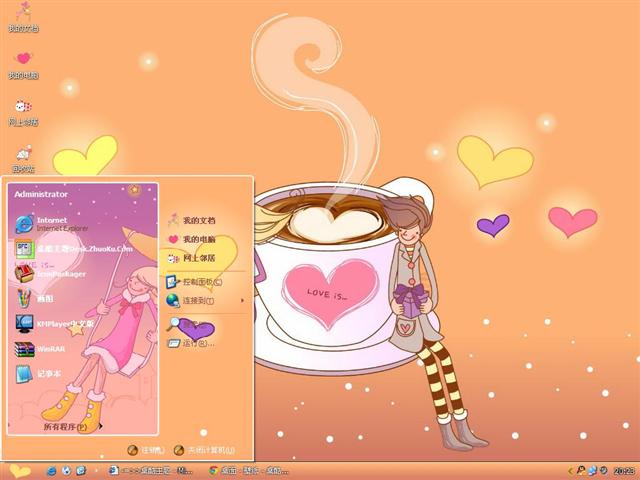
Task: Expand 所有程序 (All Programs) list
Action: click(64, 426)
